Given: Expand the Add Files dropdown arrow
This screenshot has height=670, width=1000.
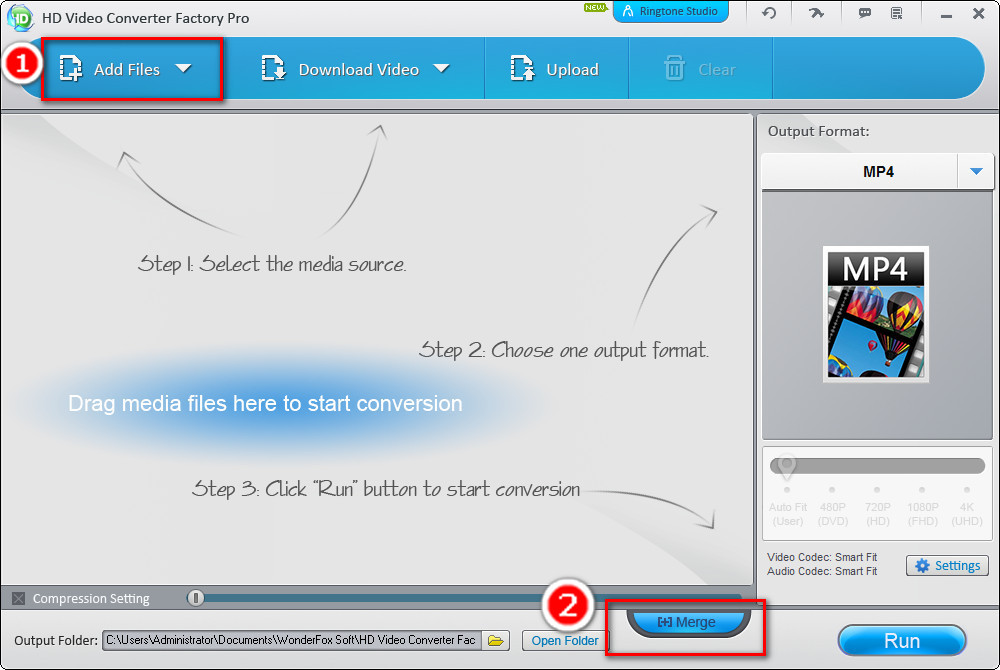Looking at the screenshot, I should [184, 68].
